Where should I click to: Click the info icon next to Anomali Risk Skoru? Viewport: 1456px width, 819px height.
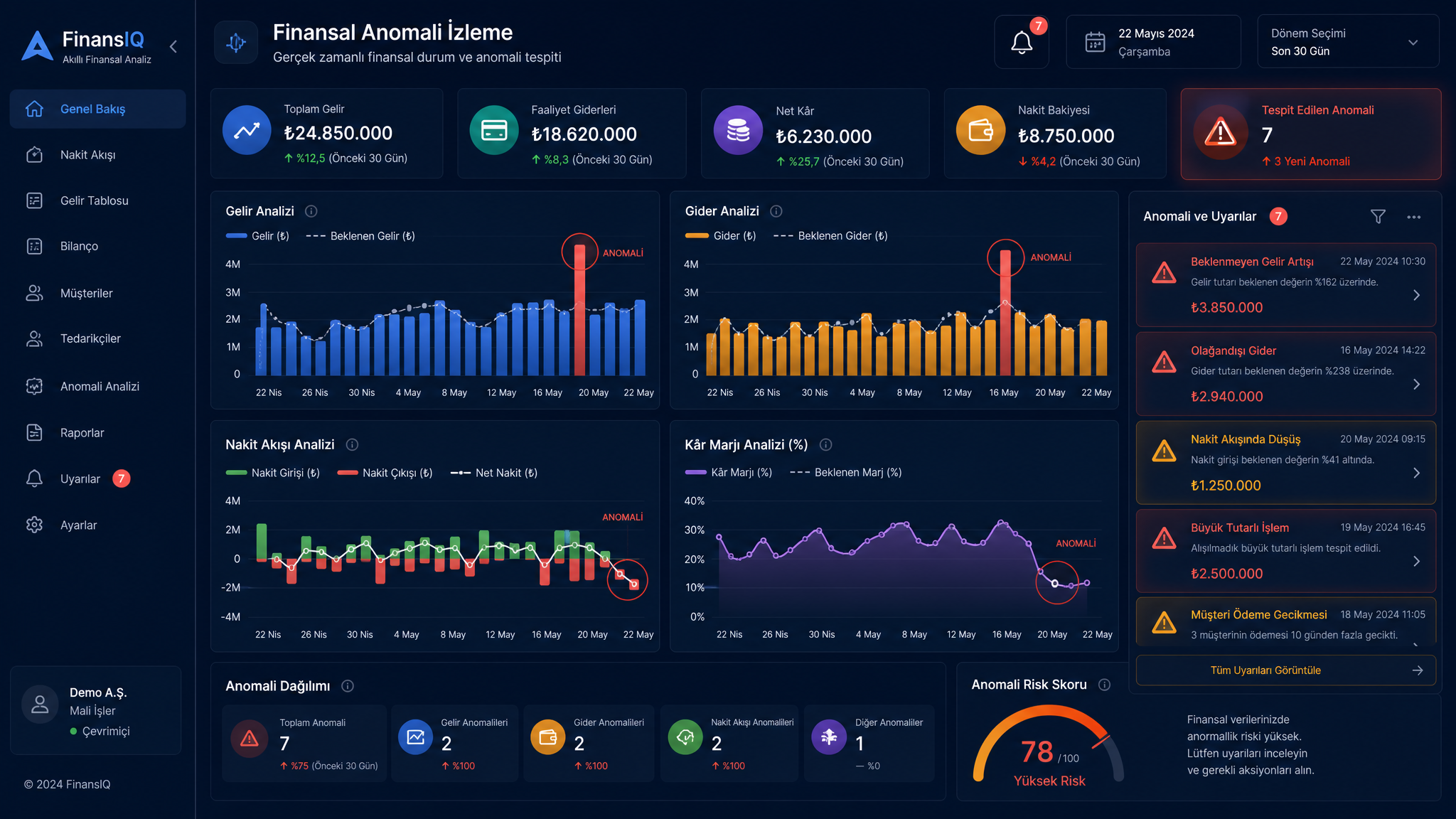[1104, 685]
